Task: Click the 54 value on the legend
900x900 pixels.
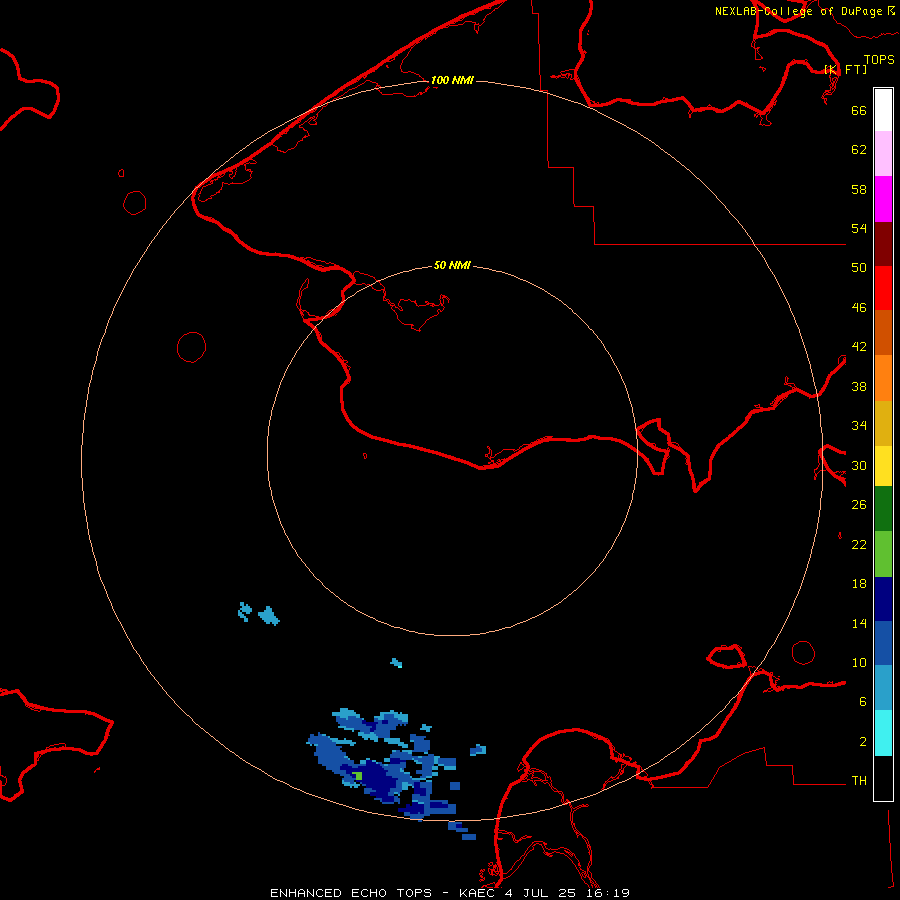Action: (x=859, y=228)
